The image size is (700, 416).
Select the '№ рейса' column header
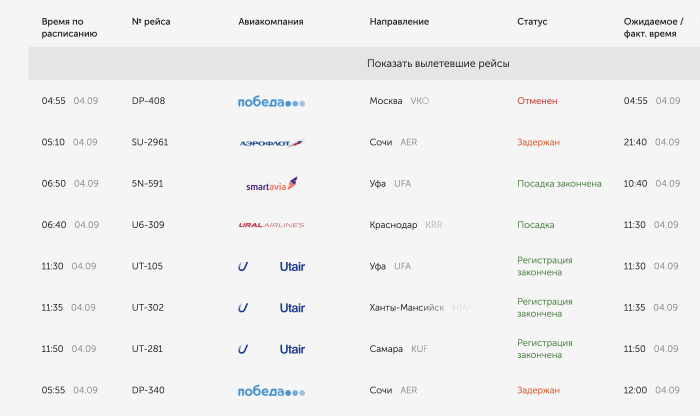click(x=151, y=21)
